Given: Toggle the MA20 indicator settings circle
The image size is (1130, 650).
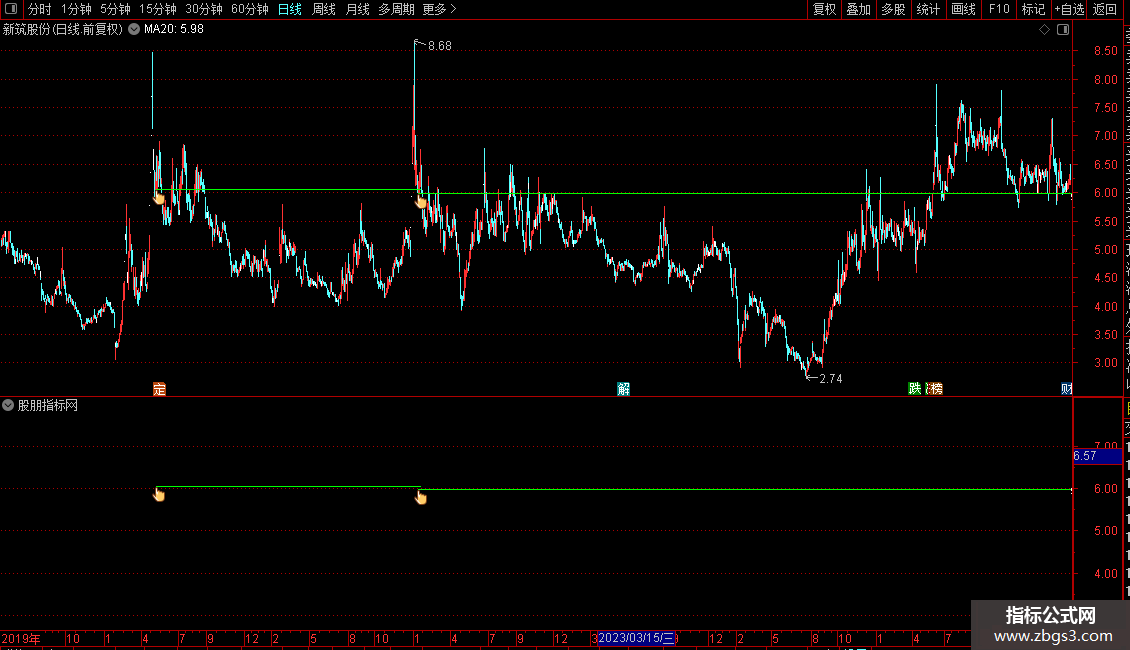Looking at the screenshot, I should [134, 30].
